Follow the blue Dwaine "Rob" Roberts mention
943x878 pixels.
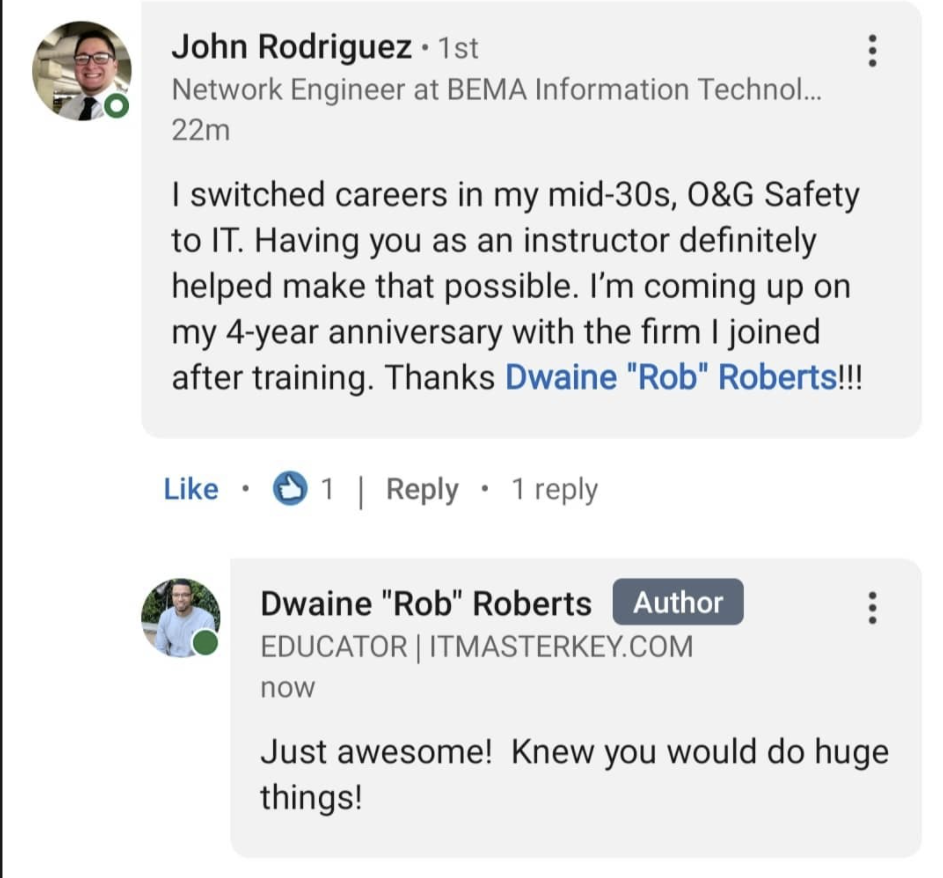point(671,378)
